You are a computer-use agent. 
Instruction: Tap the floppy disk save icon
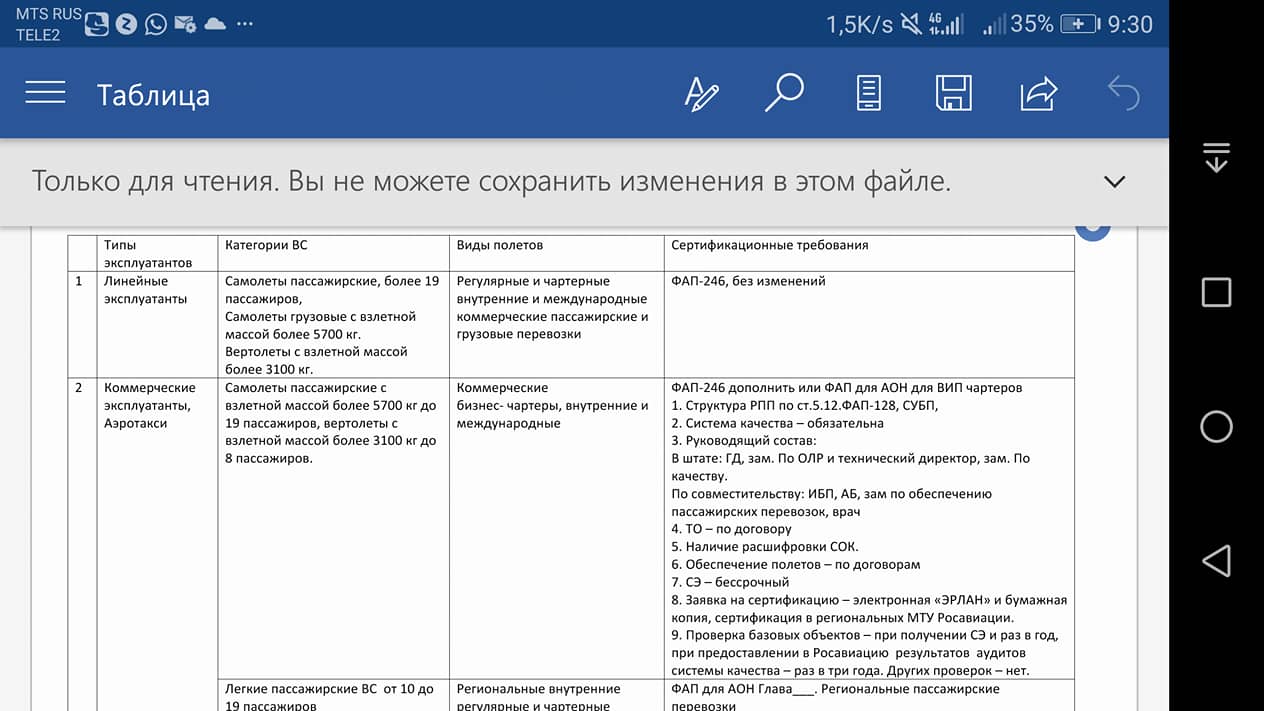click(x=953, y=93)
